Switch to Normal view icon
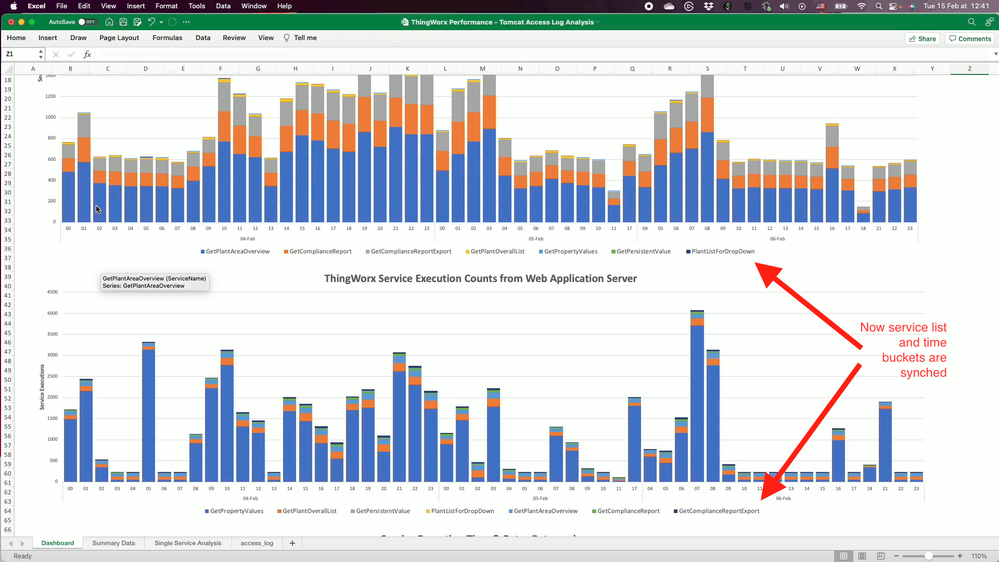 pos(844,556)
